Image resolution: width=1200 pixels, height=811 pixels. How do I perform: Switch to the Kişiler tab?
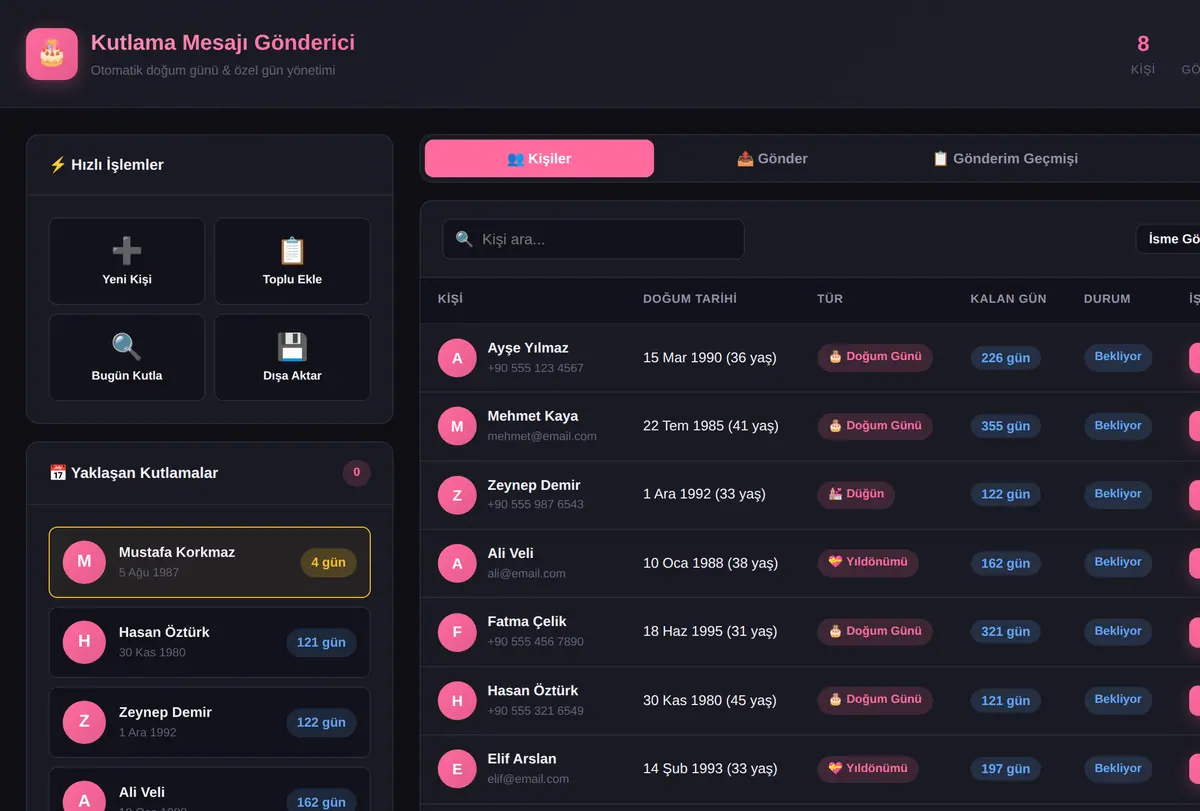[x=539, y=158]
